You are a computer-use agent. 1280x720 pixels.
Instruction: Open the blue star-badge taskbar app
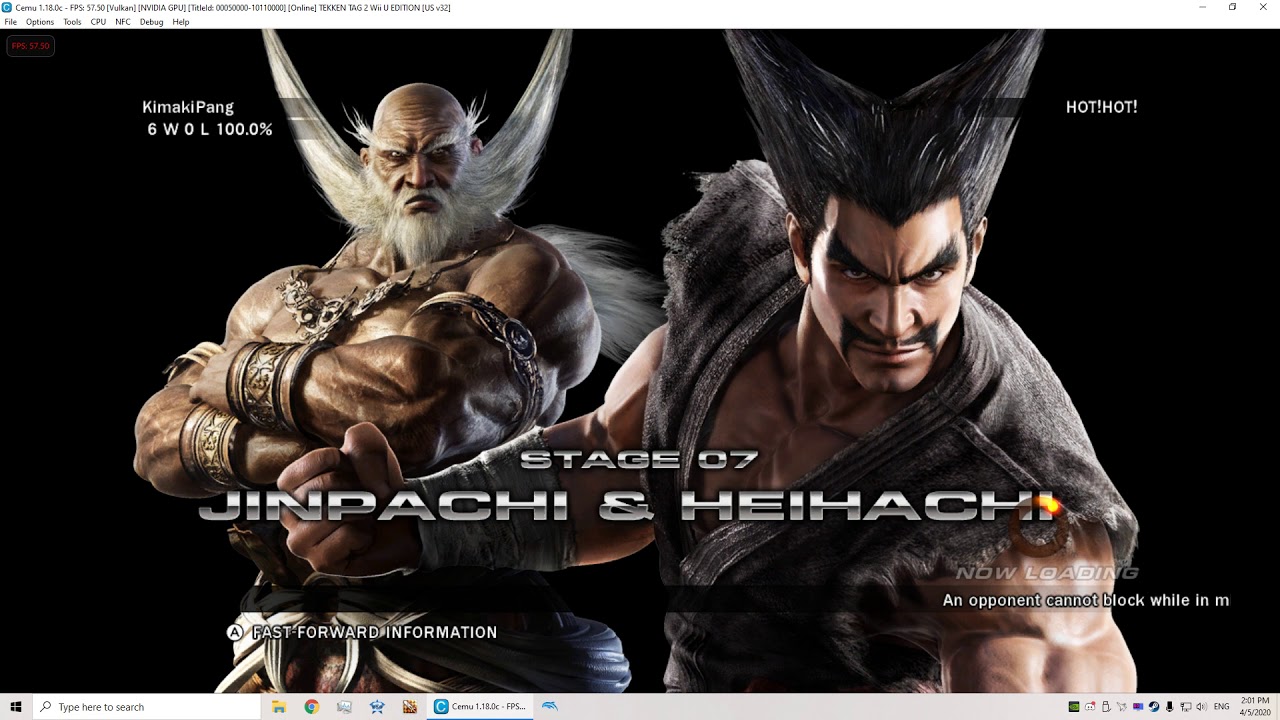point(377,707)
